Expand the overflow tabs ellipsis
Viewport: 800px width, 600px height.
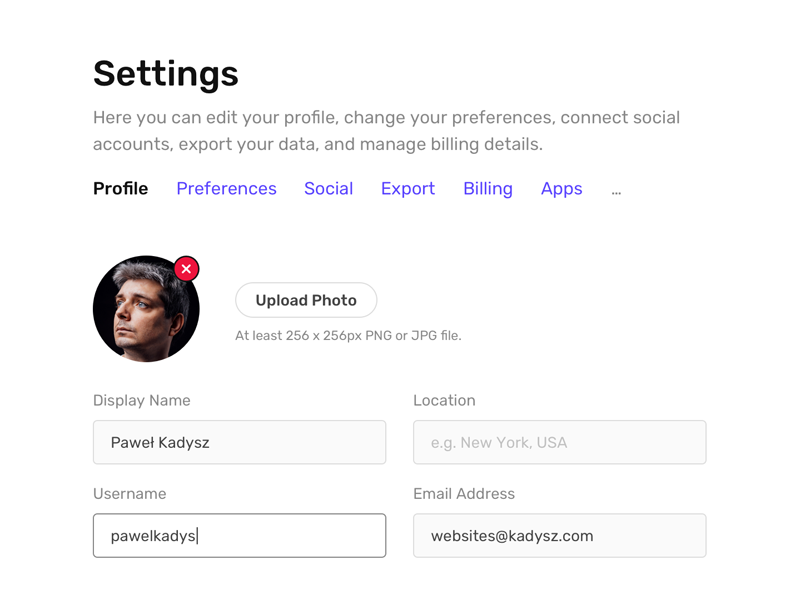pyautogui.click(x=616, y=189)
